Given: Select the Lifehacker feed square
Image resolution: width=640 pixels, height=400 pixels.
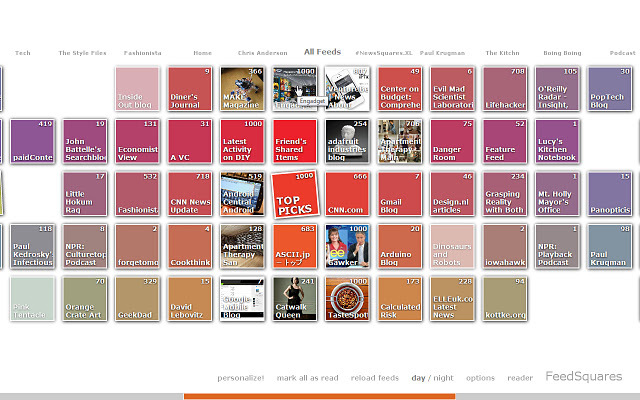Looking at the screenshot, I should (x=505, y=89).
